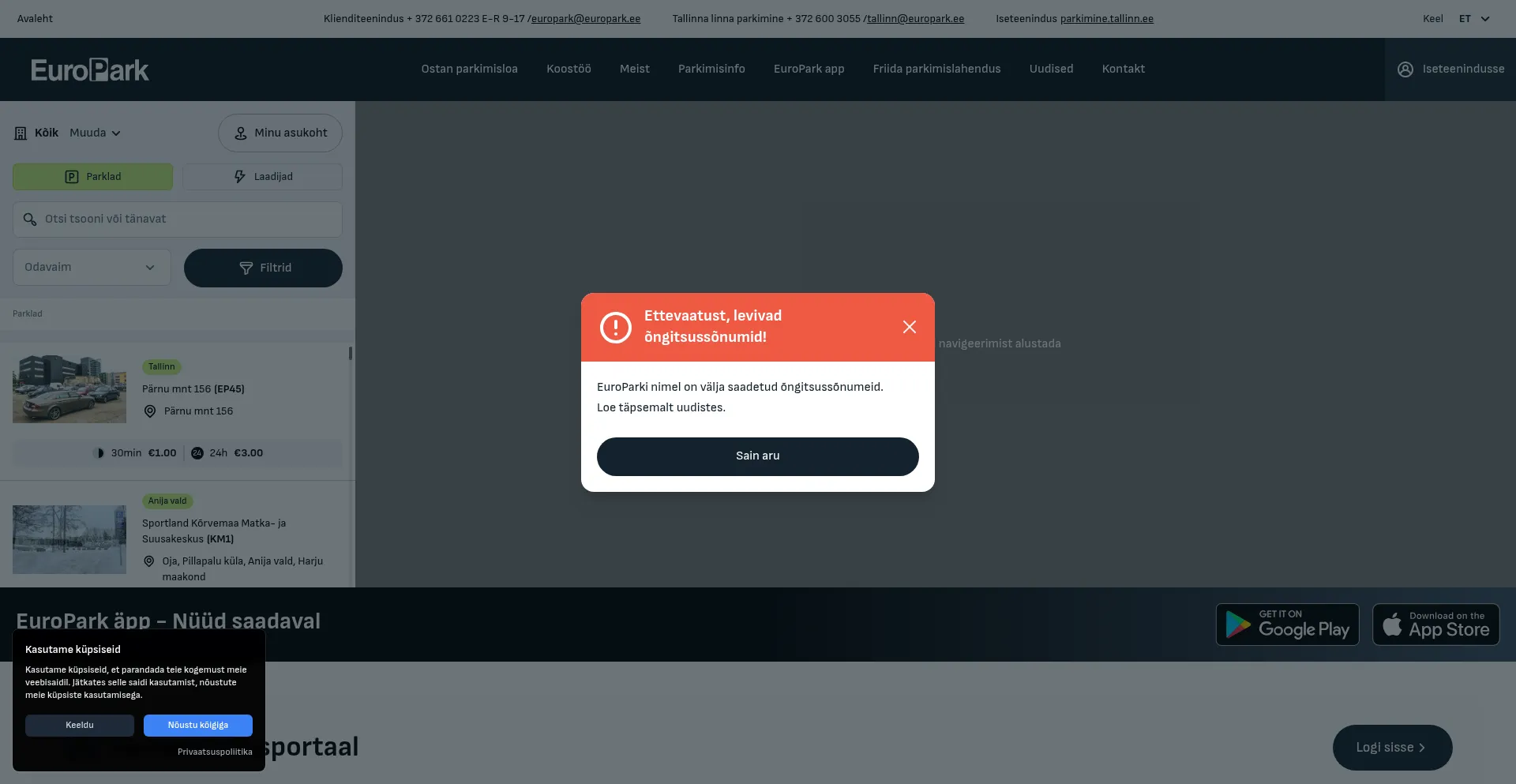Click the Sain aru button
Screen dimensions: 1516x784
point(758,456)
